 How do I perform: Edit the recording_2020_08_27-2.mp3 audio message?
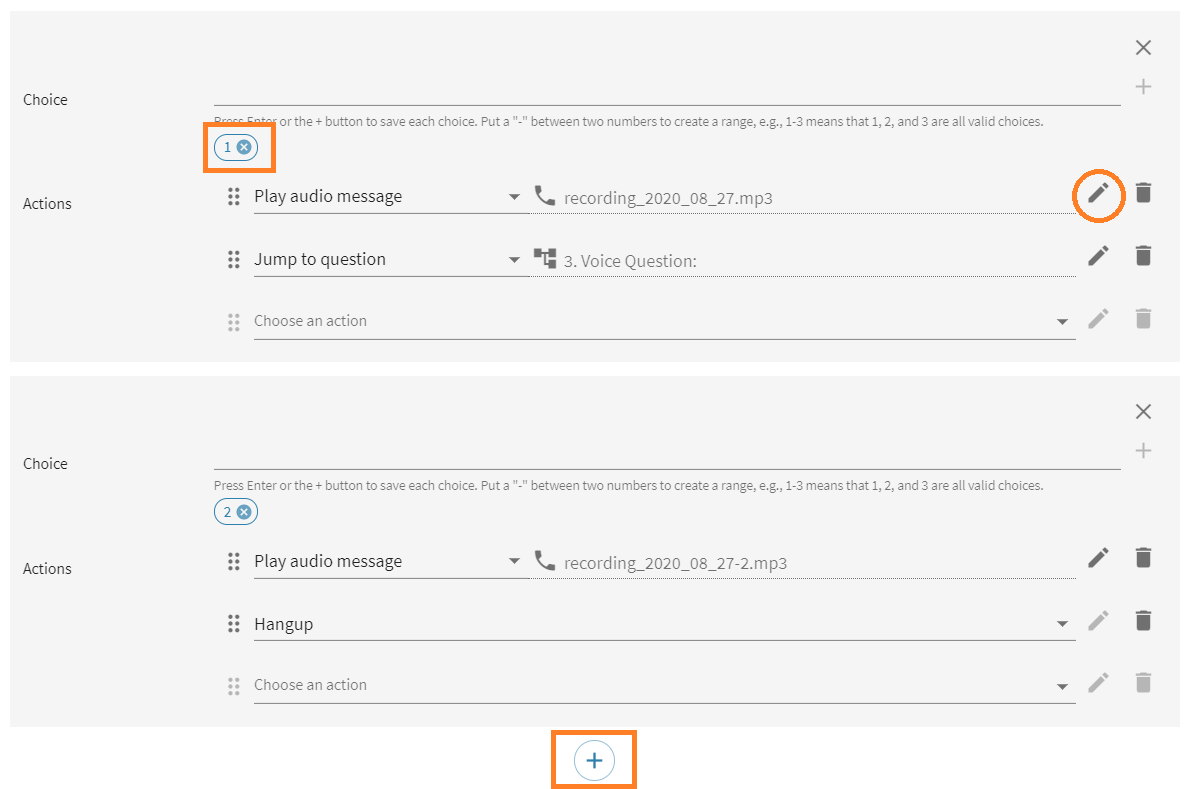[1098, 558]
